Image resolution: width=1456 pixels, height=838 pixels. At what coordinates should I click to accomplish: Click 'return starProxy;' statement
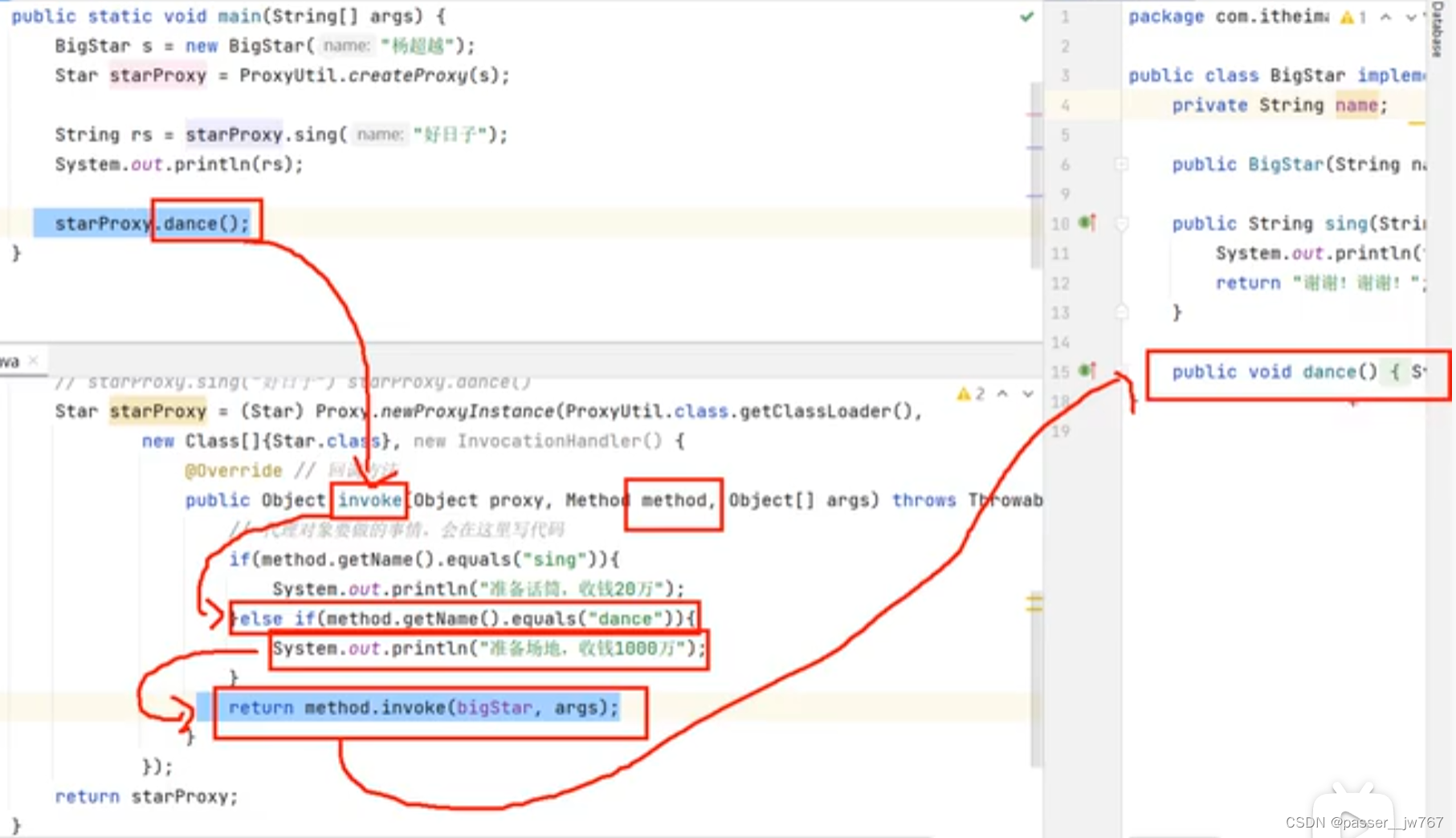(x=147, y=797)
